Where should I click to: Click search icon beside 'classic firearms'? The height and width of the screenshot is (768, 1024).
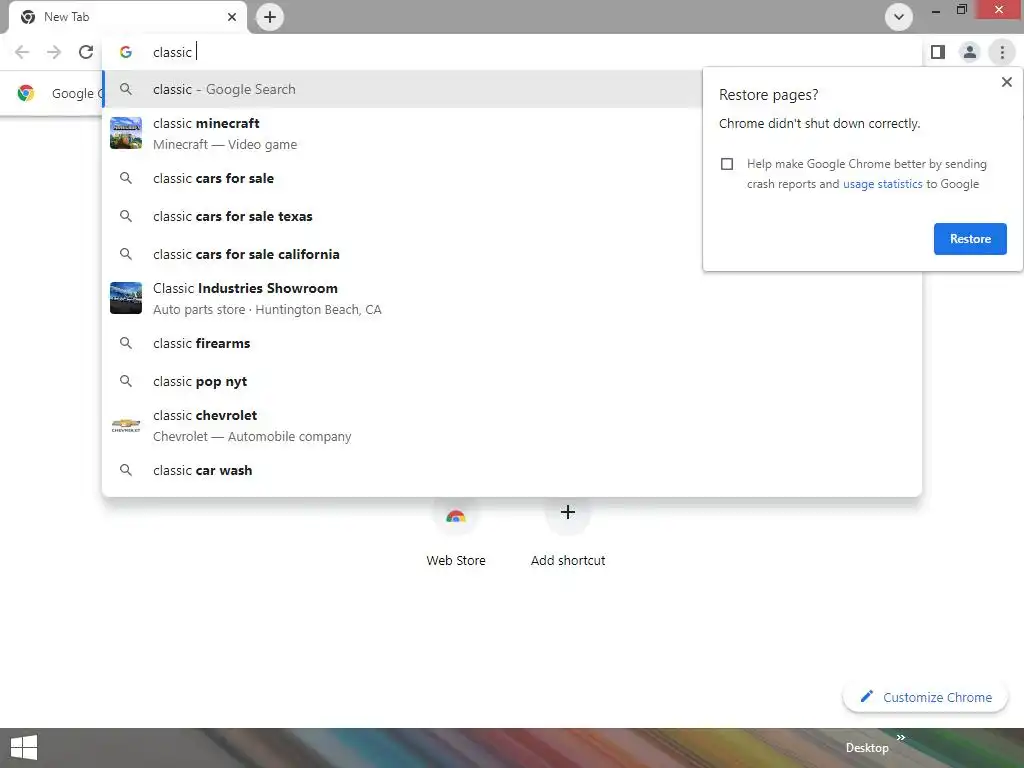pos(126,344)
